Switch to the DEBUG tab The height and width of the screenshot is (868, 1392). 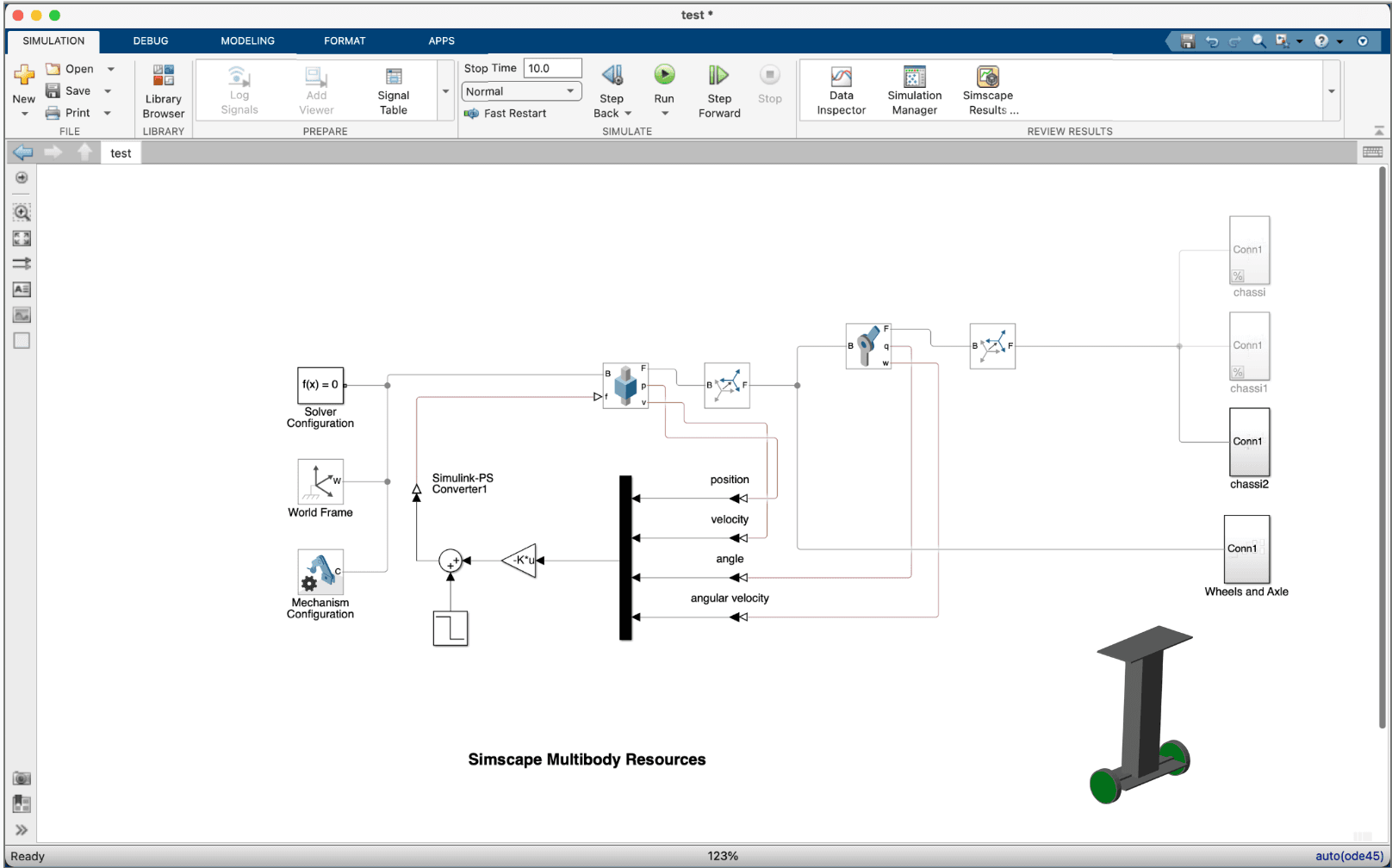(151, 40)
